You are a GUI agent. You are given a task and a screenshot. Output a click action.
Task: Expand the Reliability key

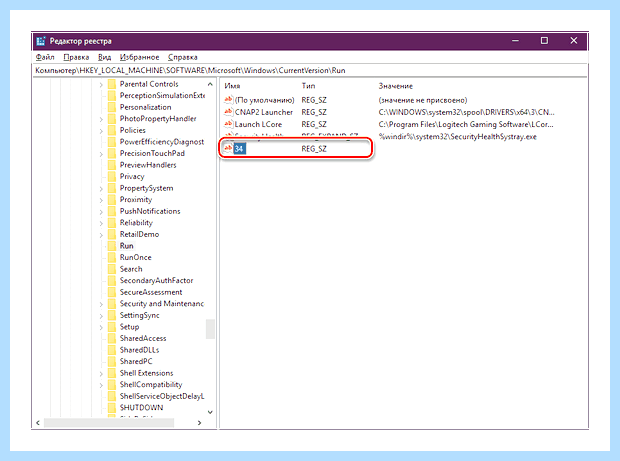pos(101,223)
